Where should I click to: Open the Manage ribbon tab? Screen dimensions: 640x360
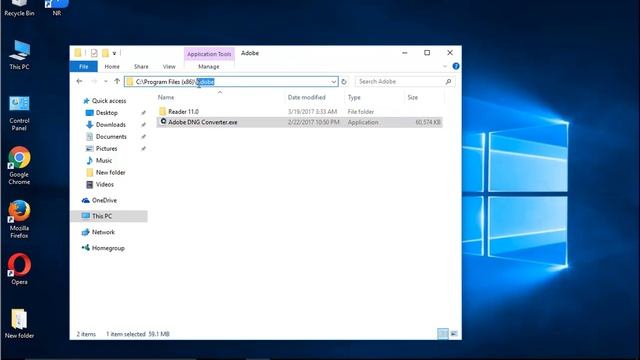[209, 67]
